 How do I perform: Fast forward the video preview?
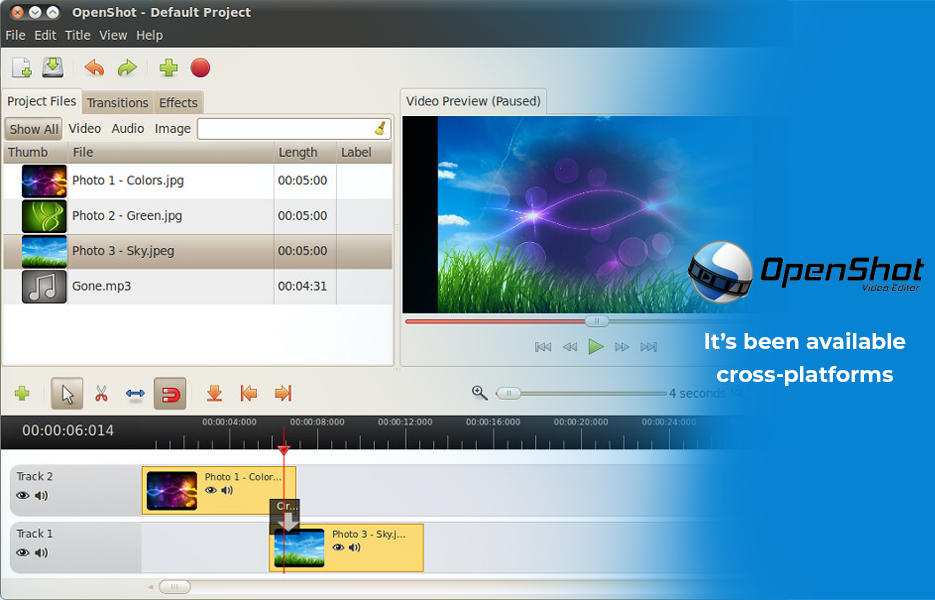point(622,347)
